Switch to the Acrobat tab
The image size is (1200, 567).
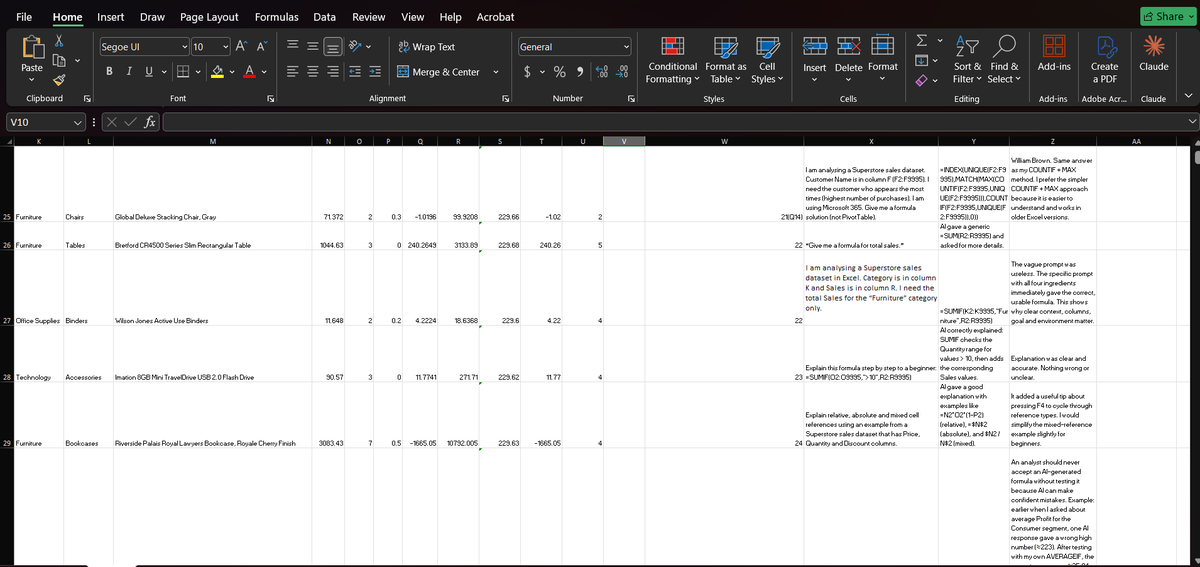pyautogui.click(x=495, y=17)
